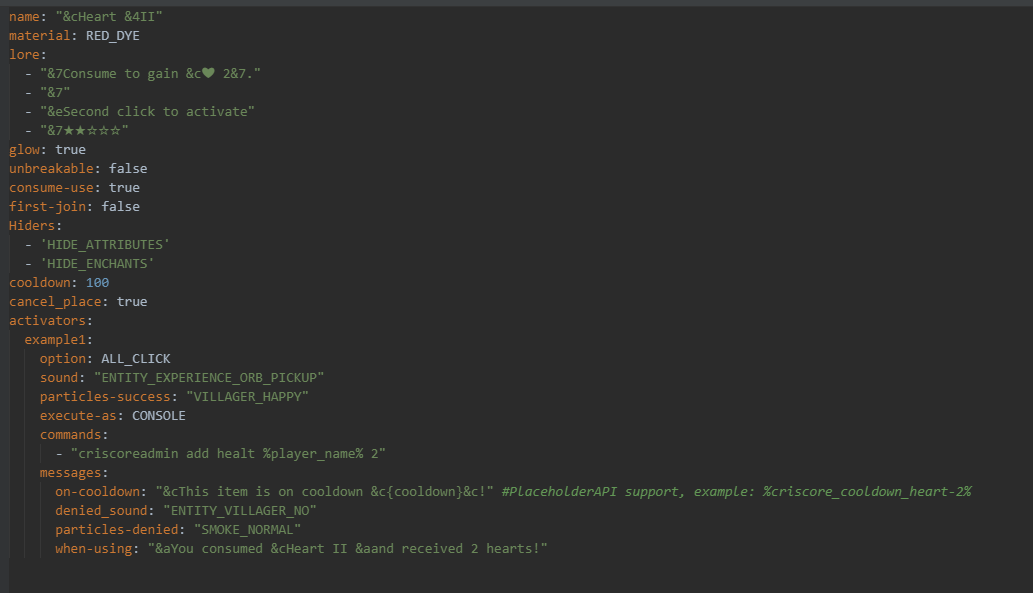Click the 'lore' key
1033x593 pixels.
[24, 54]
